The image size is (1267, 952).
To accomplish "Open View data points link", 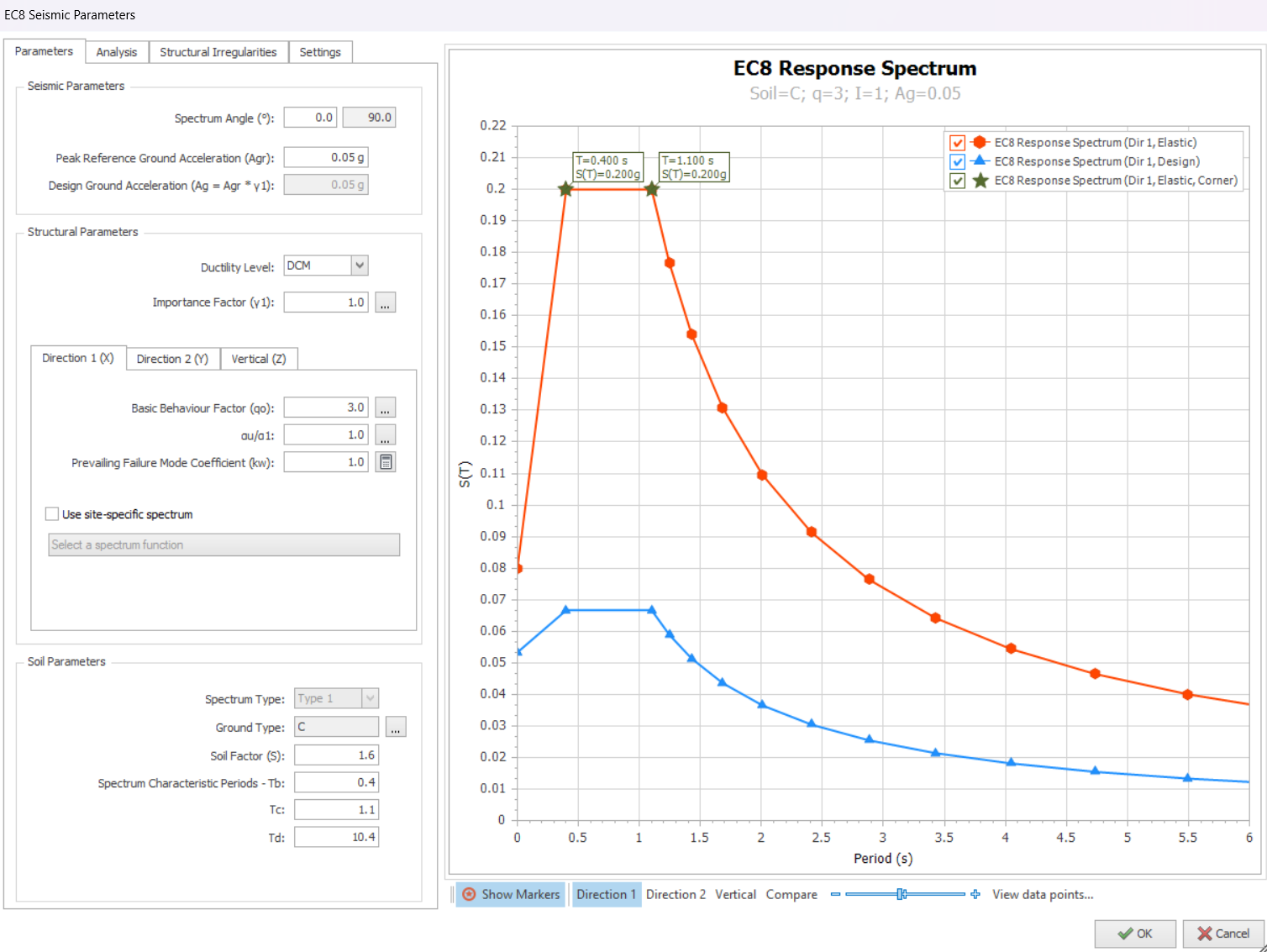I will click(1042, 894).
